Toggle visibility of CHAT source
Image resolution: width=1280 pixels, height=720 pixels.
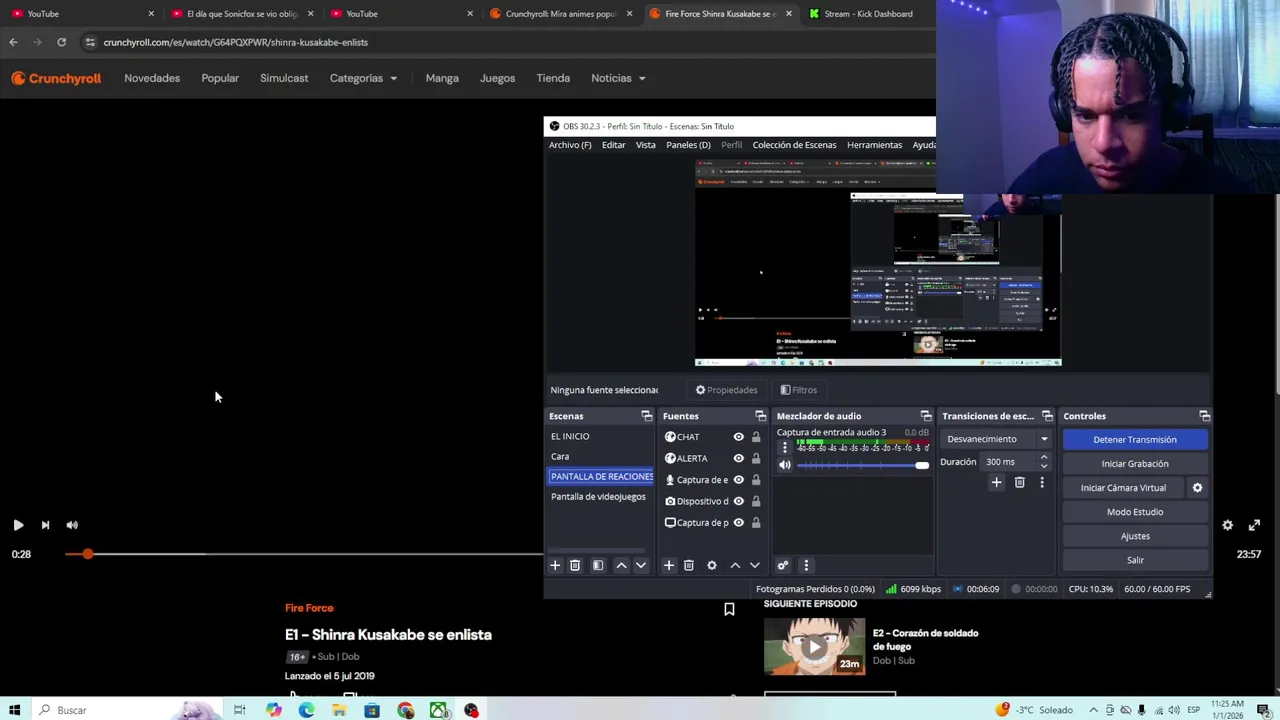tap(738, 437)
